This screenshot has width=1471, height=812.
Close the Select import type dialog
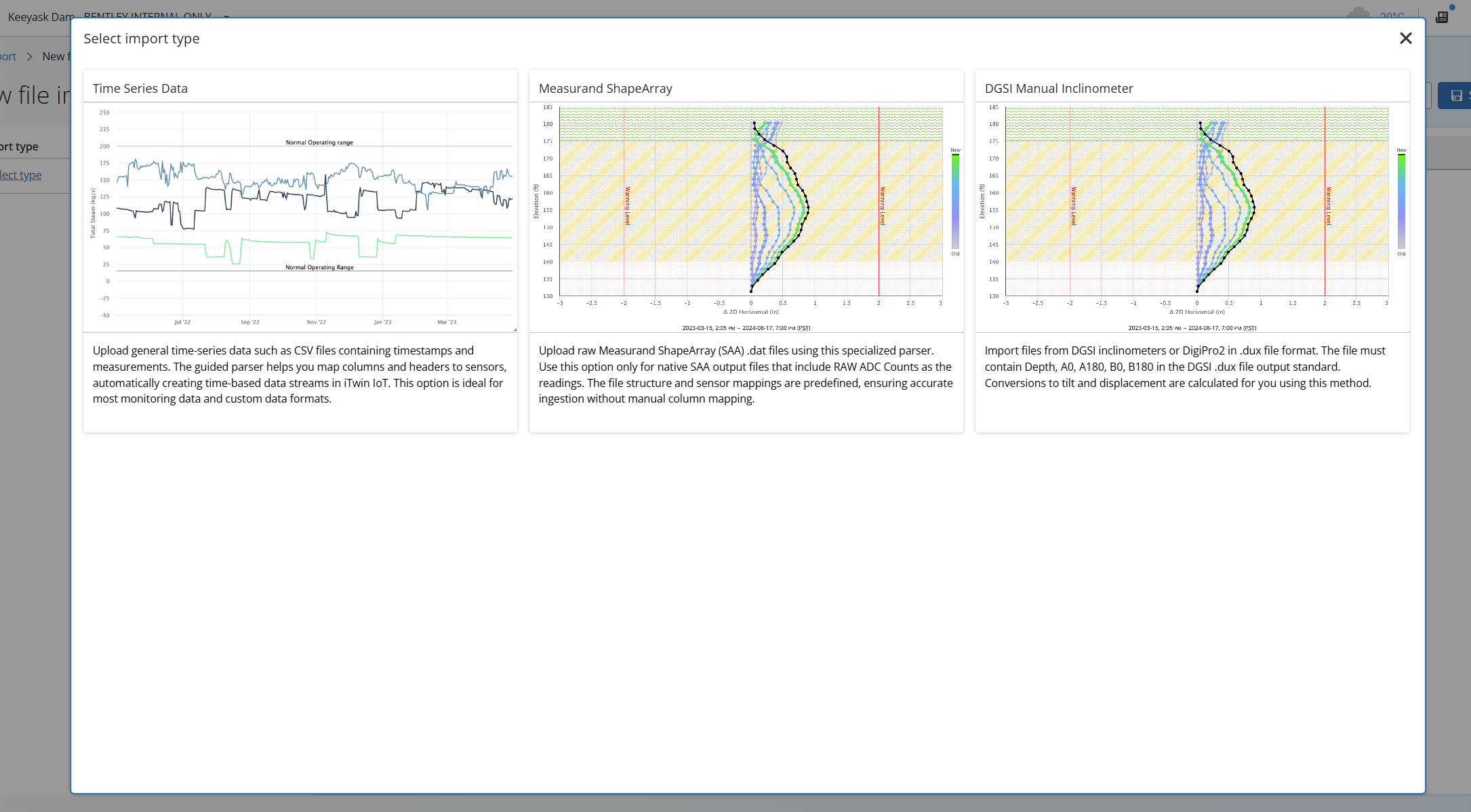click(x=1405, y=39)
